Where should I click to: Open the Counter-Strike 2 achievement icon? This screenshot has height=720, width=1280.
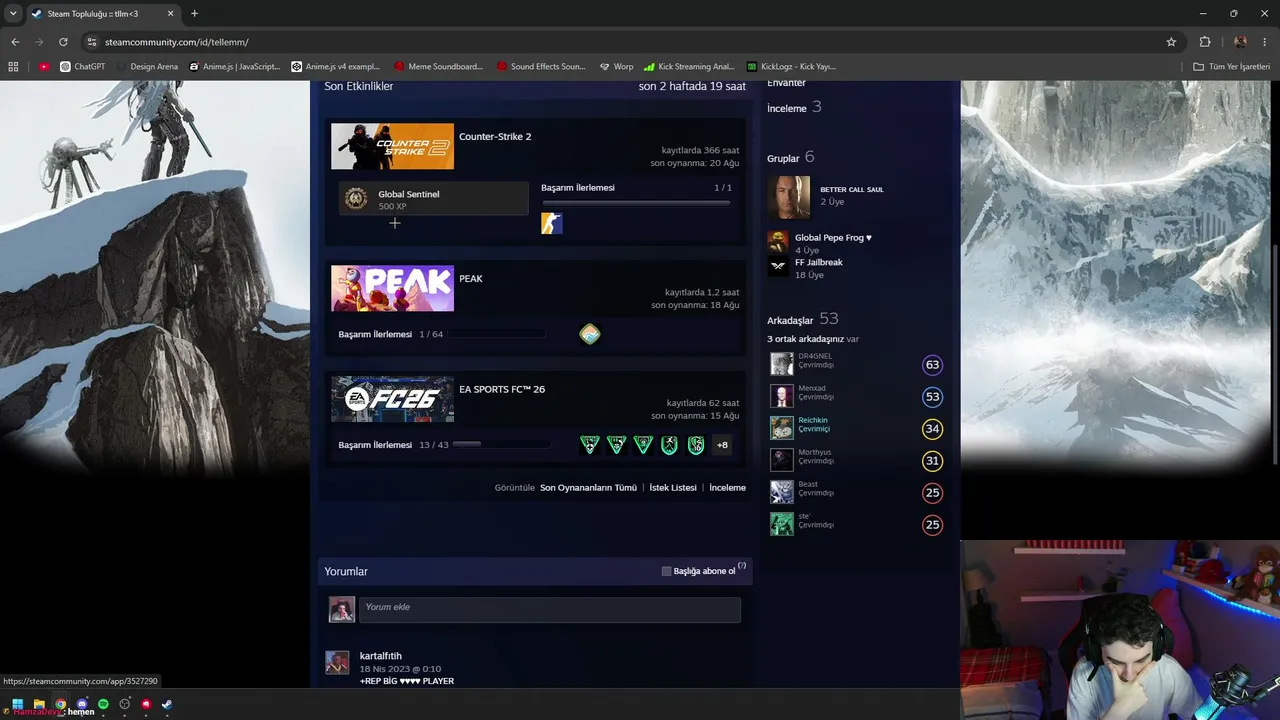552,224
